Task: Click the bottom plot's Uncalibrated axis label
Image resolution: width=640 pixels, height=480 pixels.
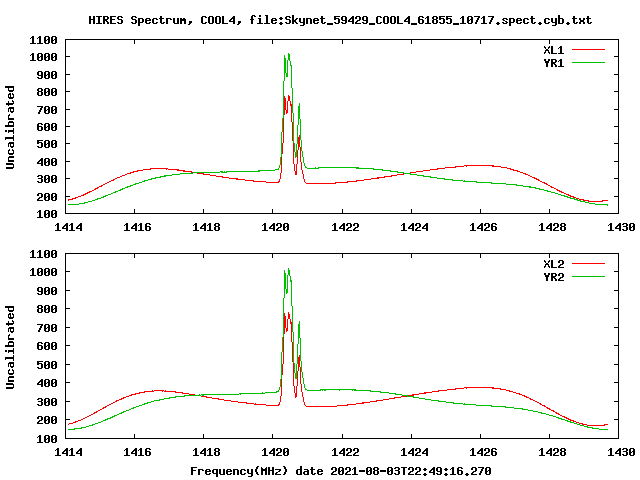Action: click(10, 347)
